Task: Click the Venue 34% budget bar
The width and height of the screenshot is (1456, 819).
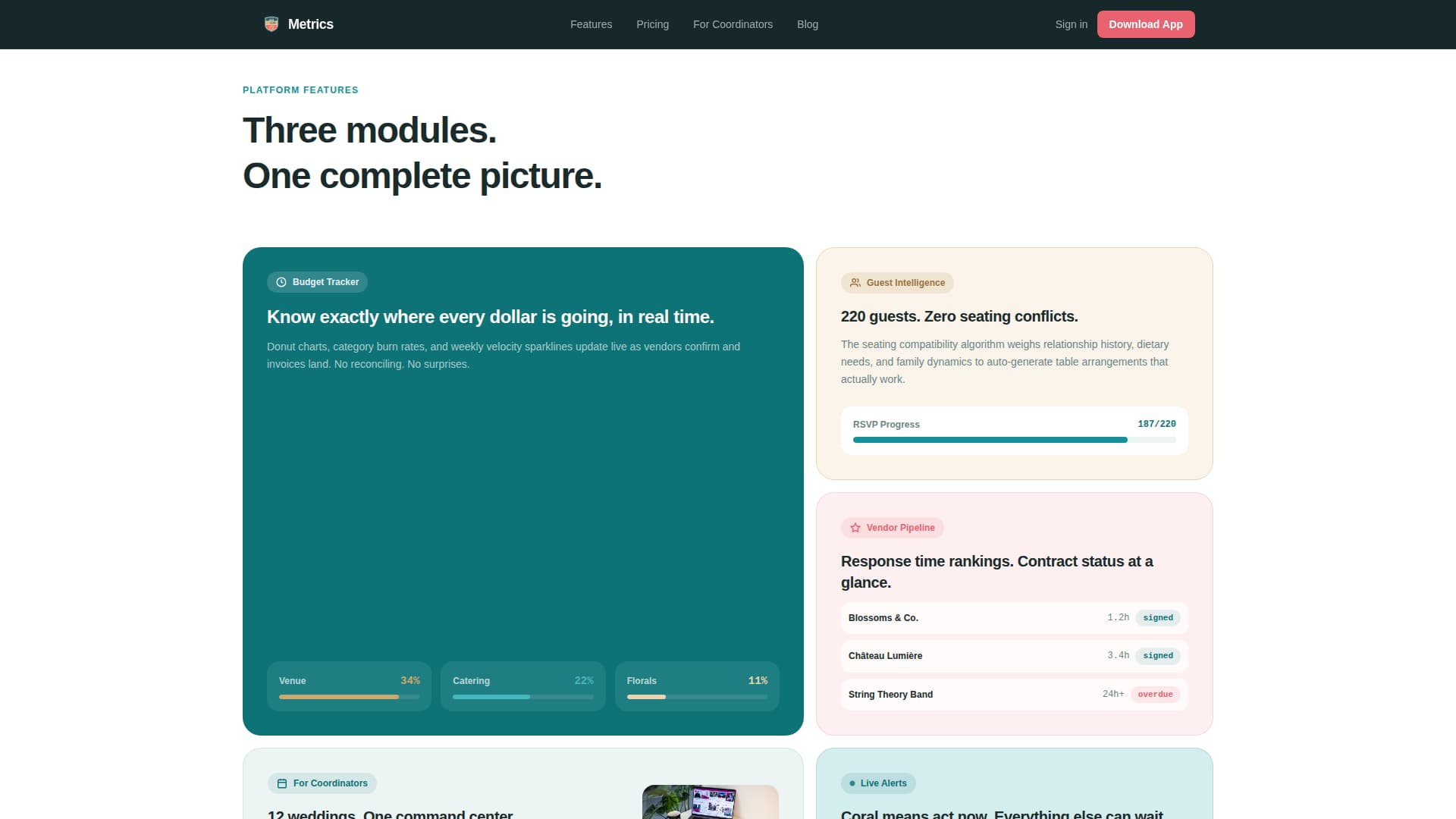Action: (349, 697)
